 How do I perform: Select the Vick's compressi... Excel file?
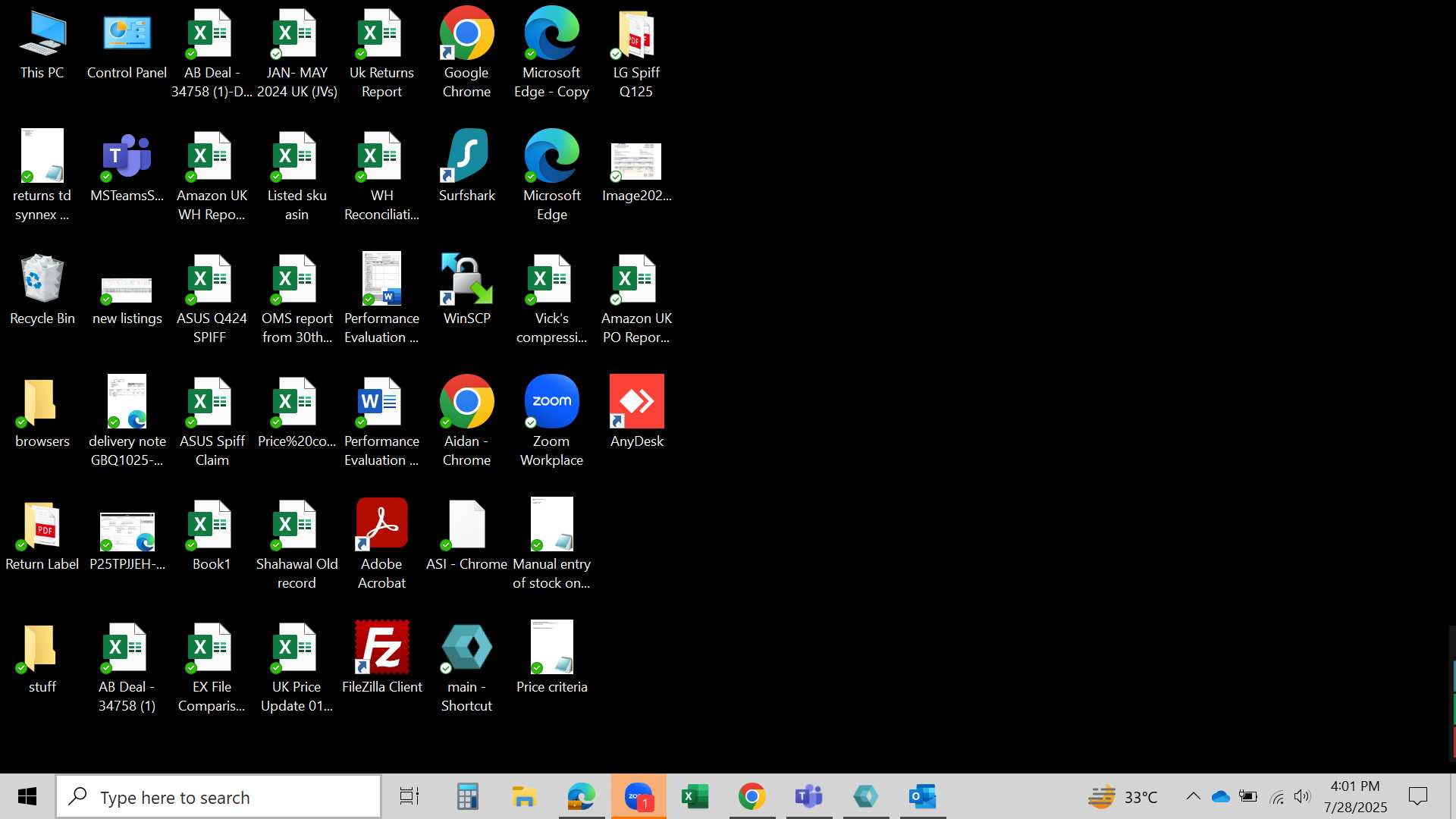[x=551, y=299]
